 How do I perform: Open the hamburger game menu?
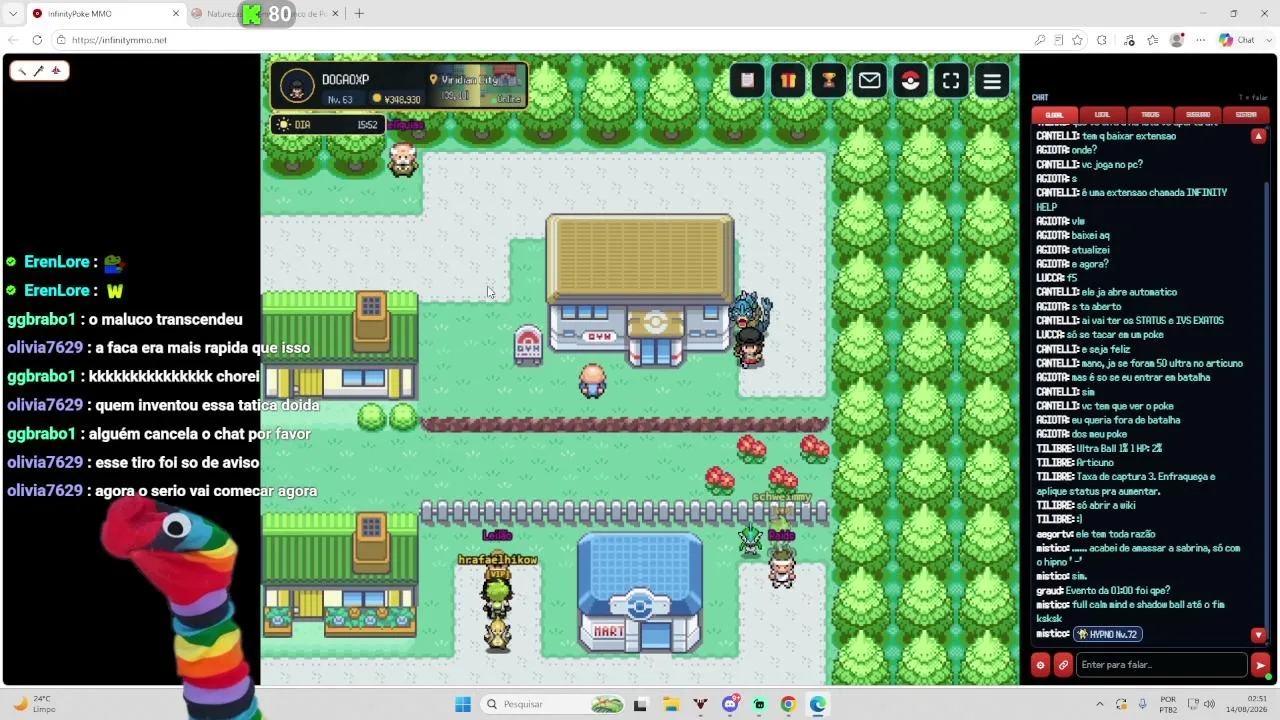click(x=992, y=81)
